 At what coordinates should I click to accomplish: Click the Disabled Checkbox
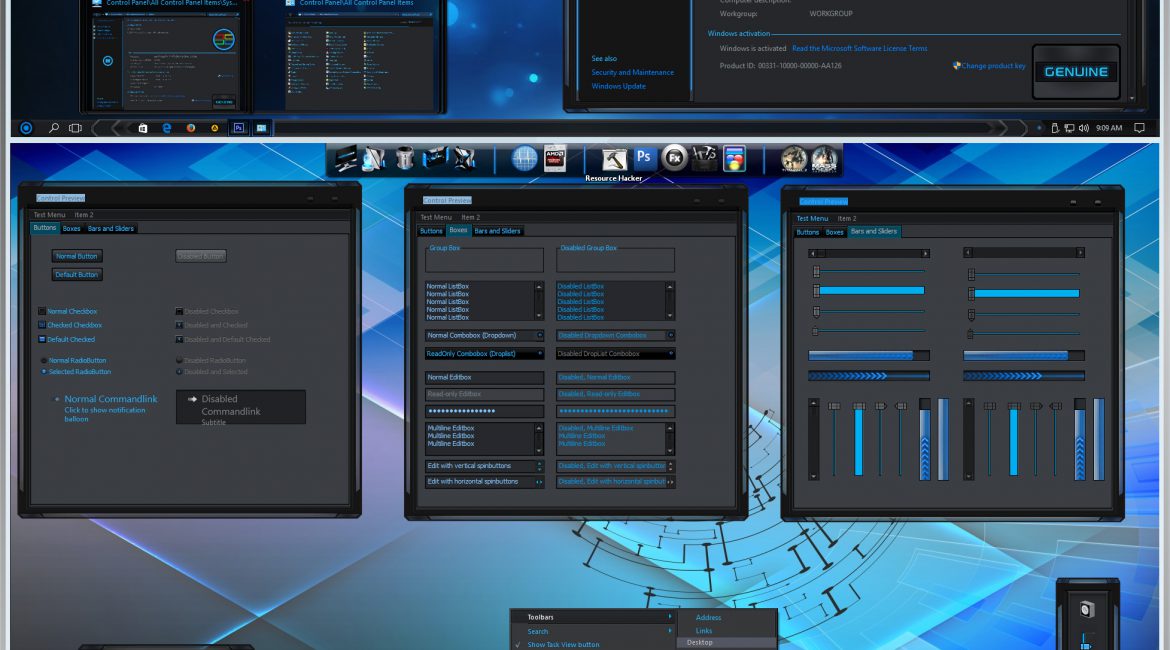(179, 311)
